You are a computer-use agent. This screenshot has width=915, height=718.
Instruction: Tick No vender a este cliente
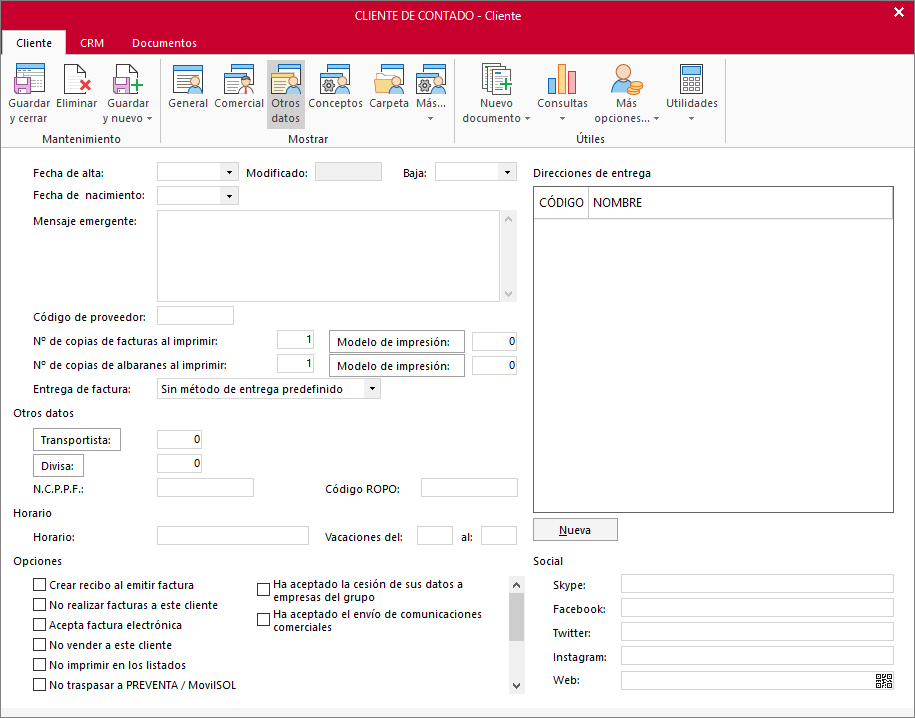pyautogui.click(x=40, y=645)
